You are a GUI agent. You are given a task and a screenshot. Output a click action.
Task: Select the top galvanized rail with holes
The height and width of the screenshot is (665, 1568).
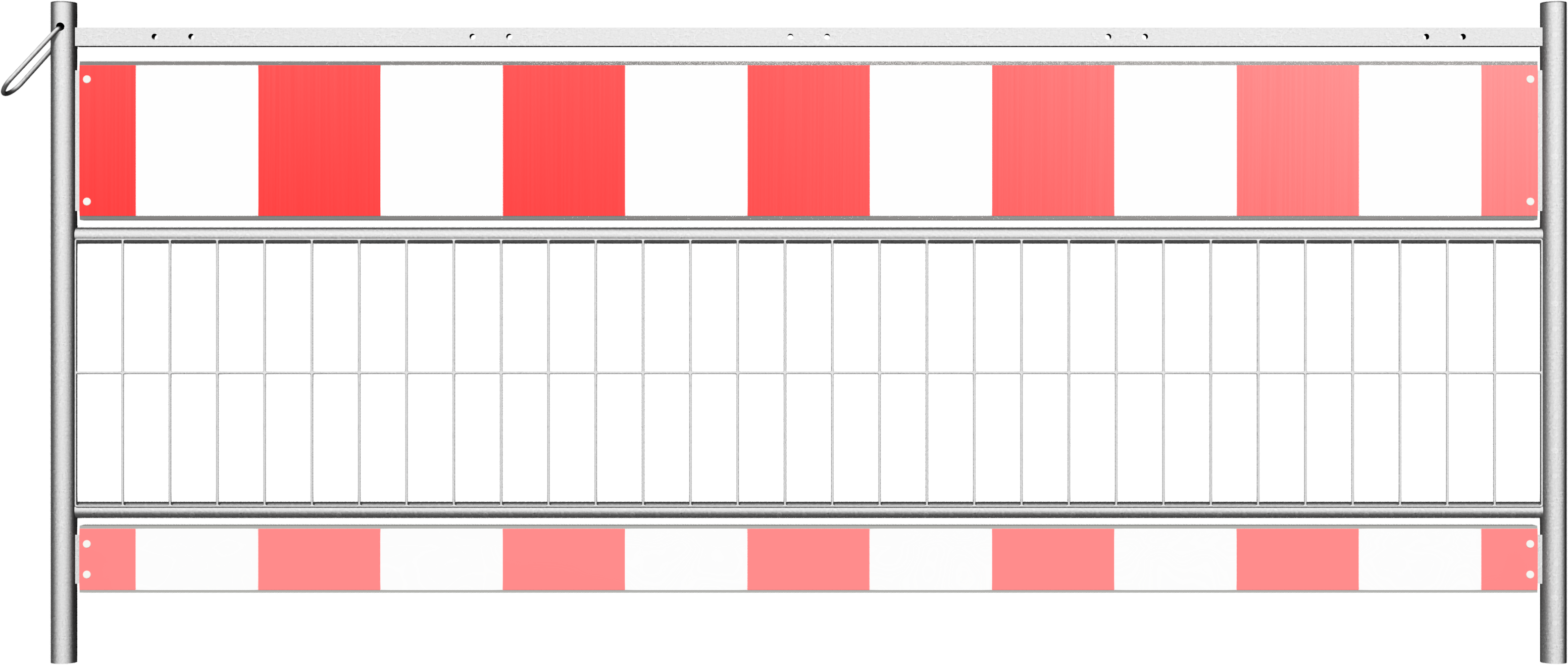(808, 36)
